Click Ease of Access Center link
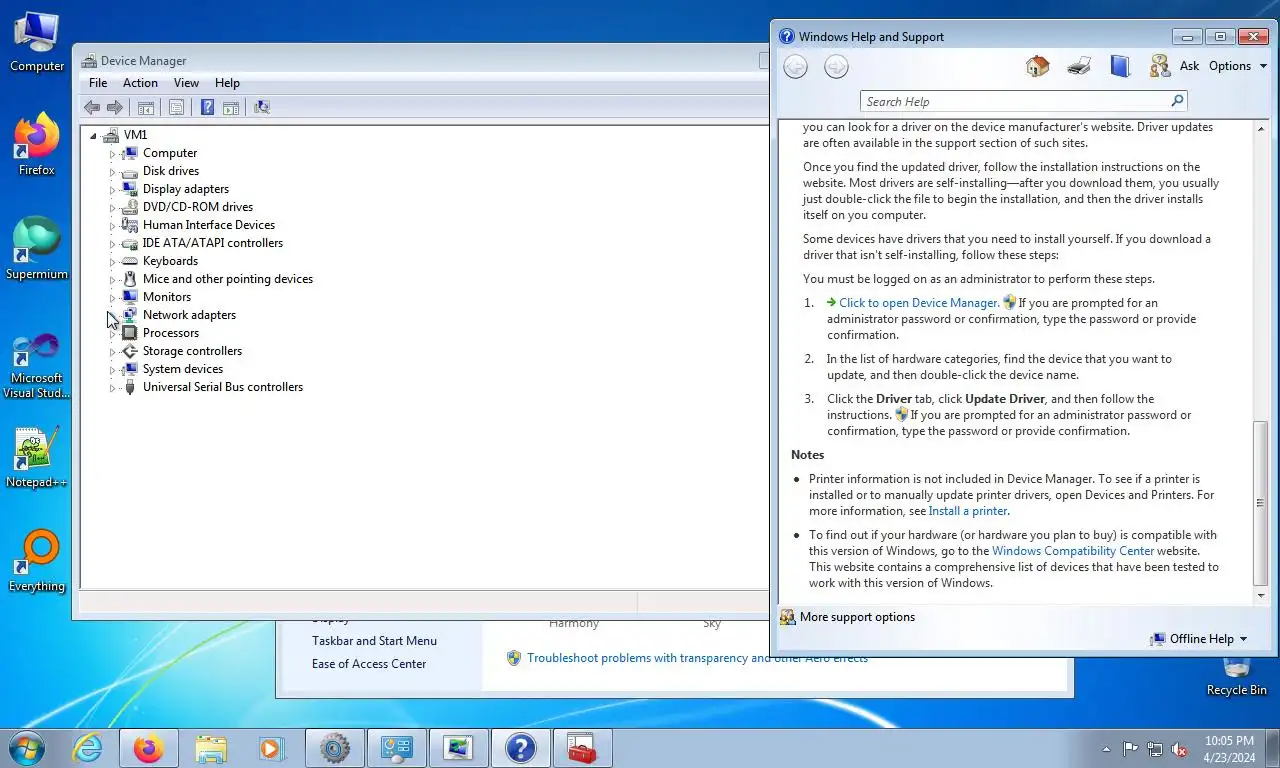The height and width of the screenshot is (768, 1280). [x=369, y=664]
